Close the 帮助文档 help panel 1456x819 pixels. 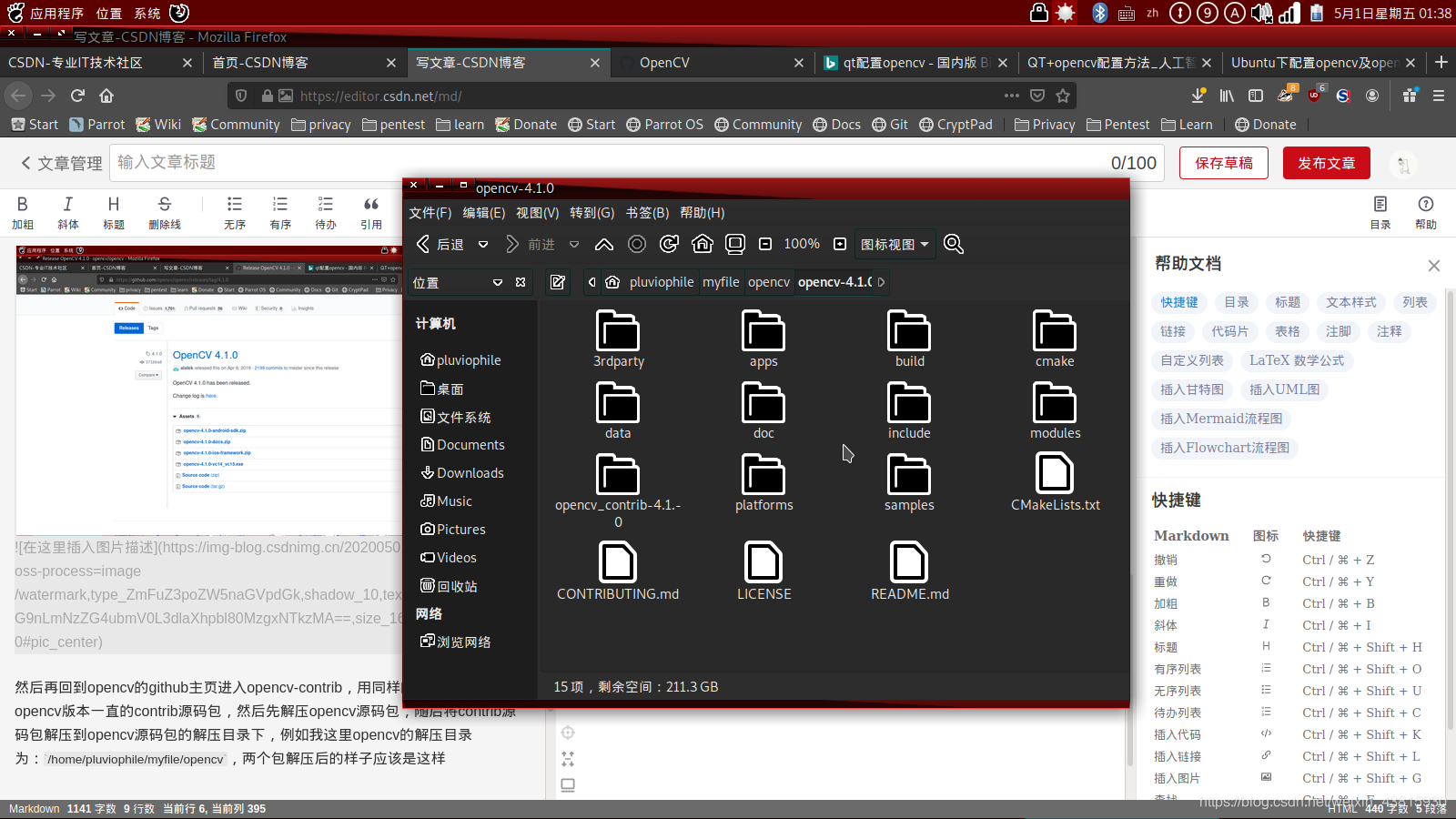tap(1434, 266)
